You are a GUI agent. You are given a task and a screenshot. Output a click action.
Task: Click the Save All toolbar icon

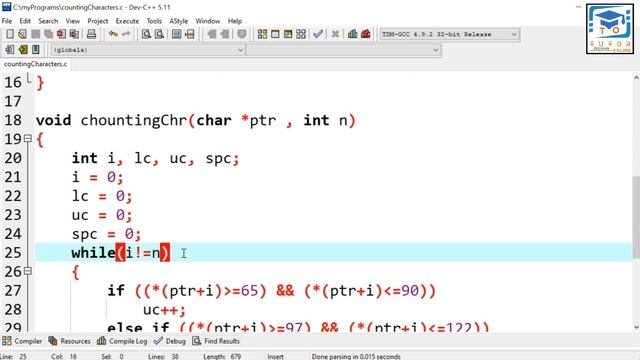coord(49,34)
